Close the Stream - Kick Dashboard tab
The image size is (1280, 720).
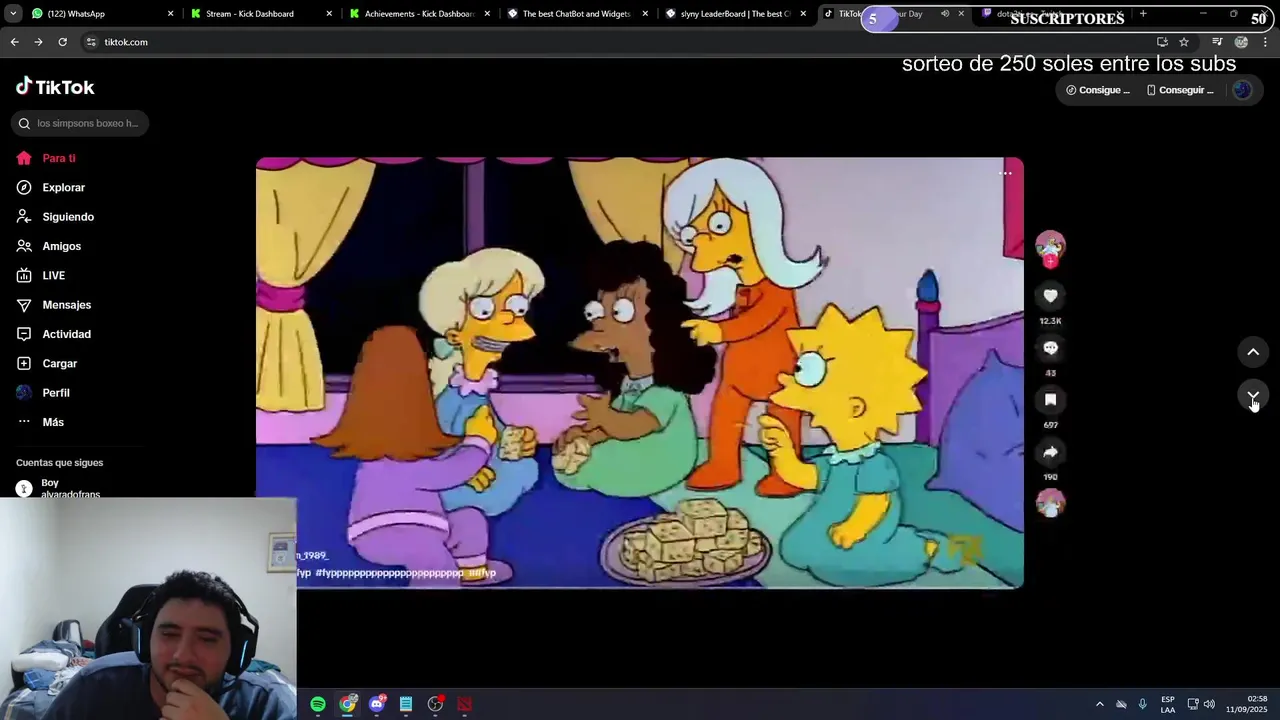[x=329, y=14]
